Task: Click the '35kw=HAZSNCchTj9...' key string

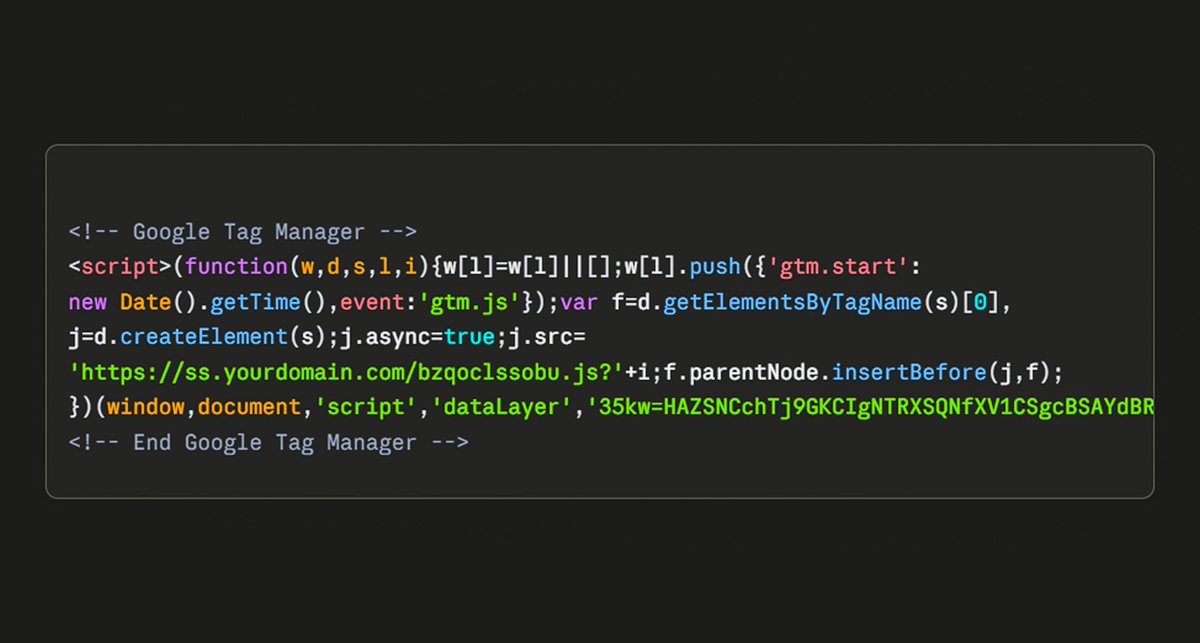Action: (x=870, y=407)
